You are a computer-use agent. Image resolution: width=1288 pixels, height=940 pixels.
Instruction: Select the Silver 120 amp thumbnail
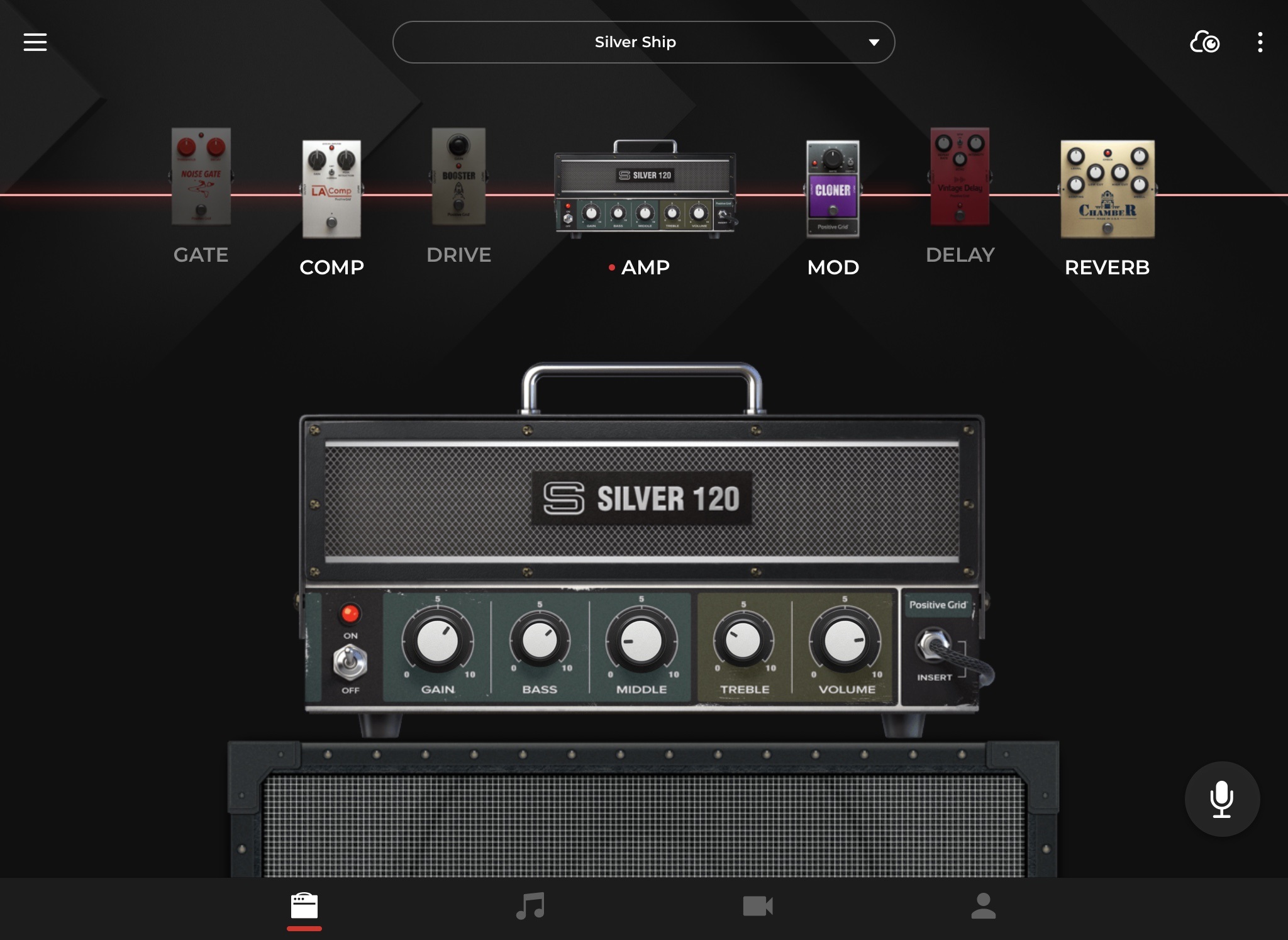pos(645,189)
